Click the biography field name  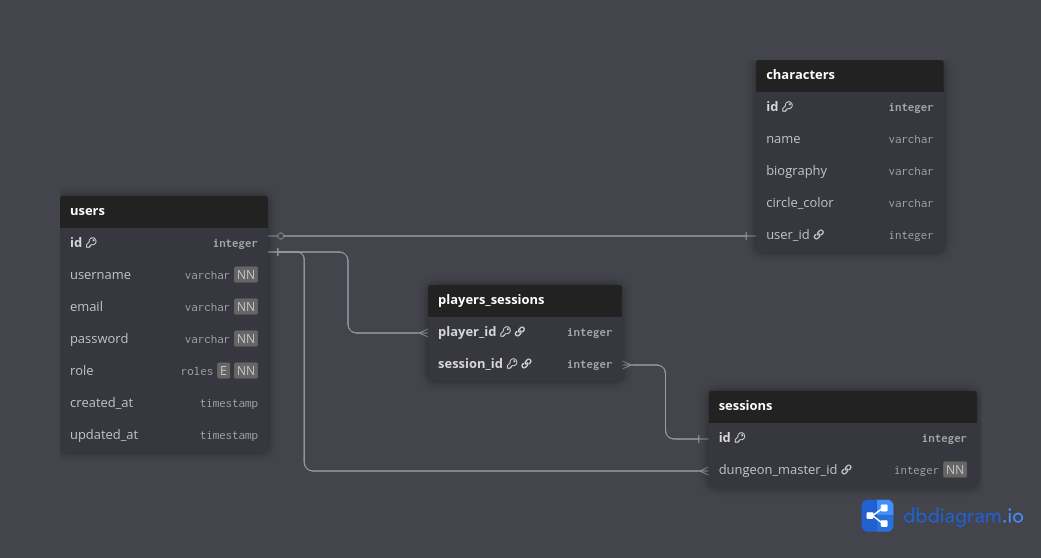click(x=796, y=171)
